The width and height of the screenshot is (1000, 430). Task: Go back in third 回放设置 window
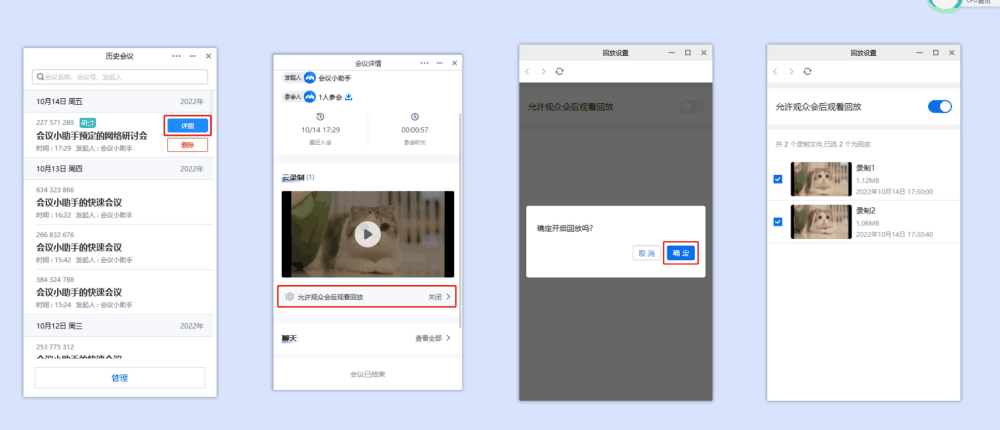[x=527, y=71]
